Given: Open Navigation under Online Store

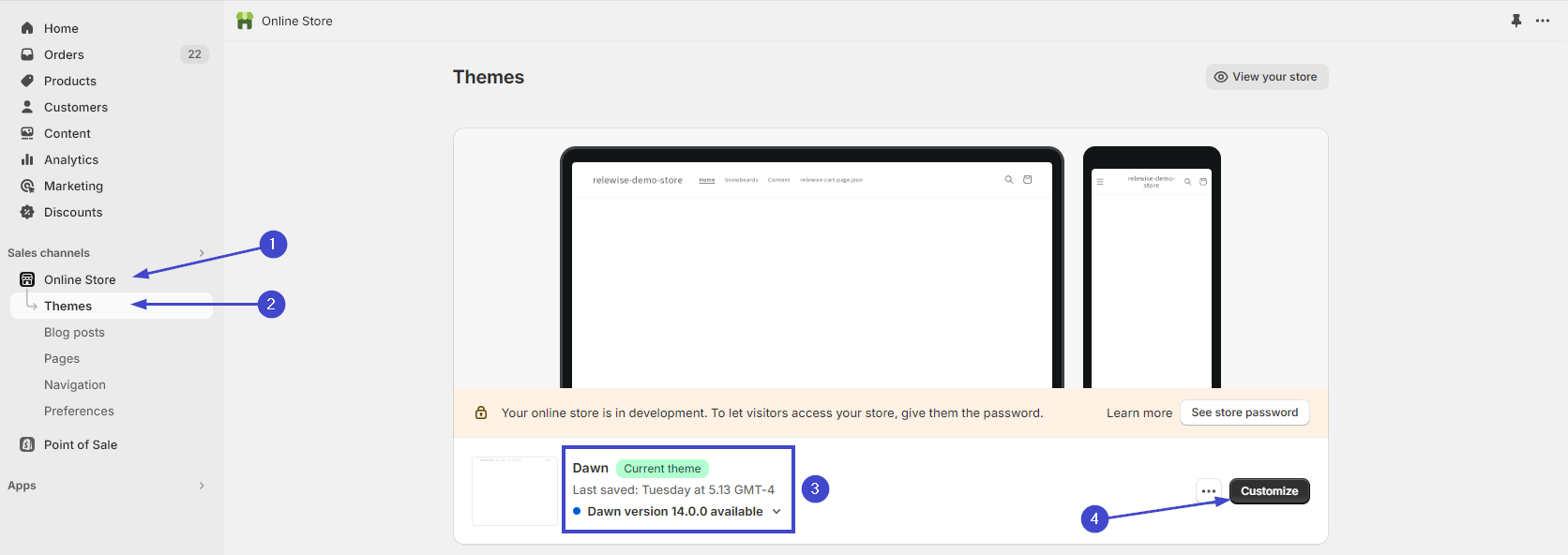Looking at the screenshot, I should point(75,384).
